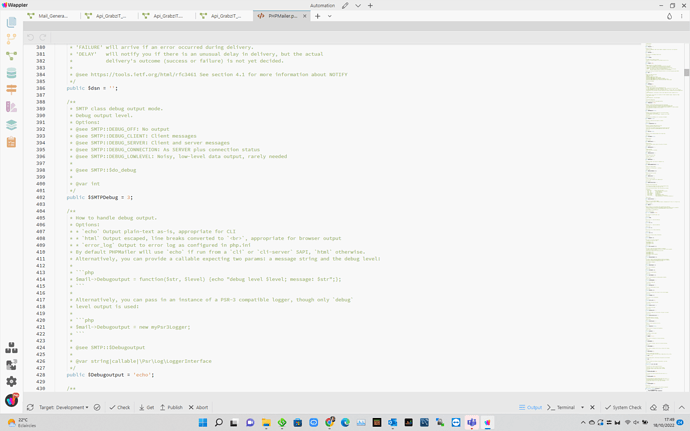This screenshot has width=690, height=431.
Task: Click the Abort button
Action: [x=198, y=407]
